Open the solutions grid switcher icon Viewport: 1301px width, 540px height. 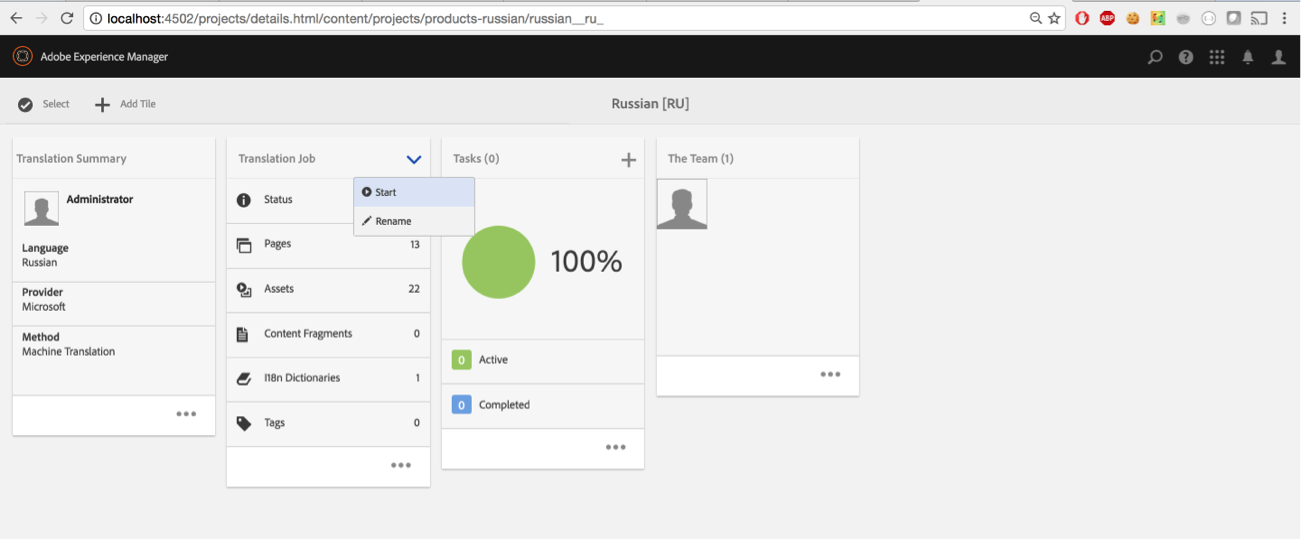coord(1217,58)
